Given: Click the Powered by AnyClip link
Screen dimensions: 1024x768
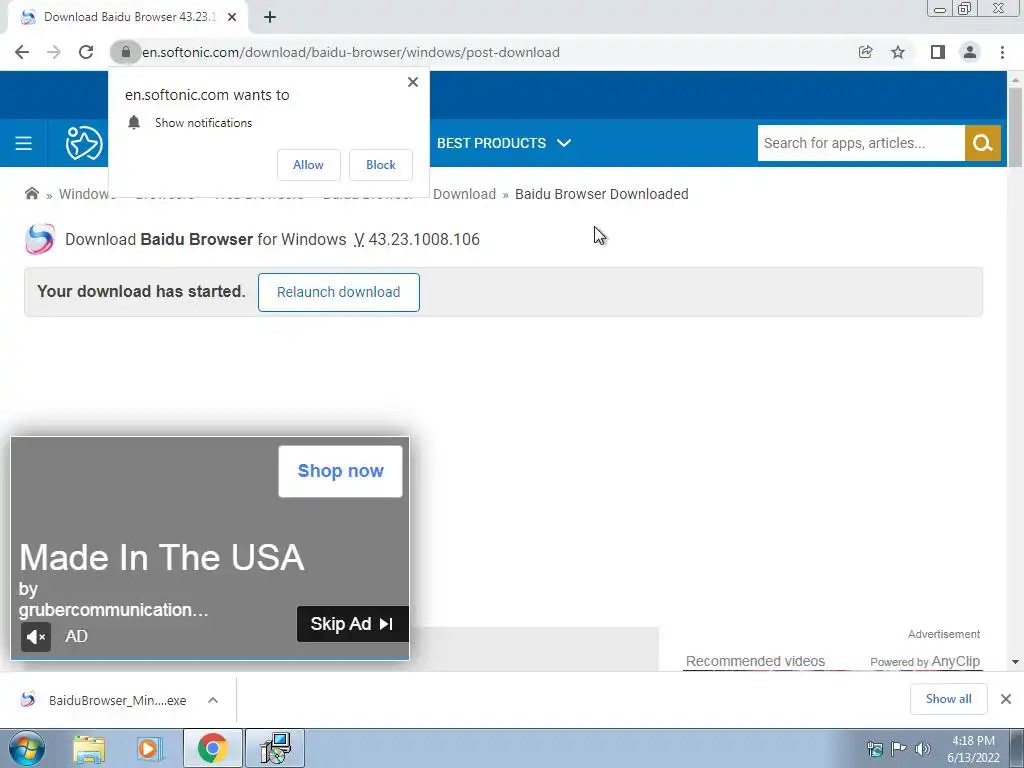Looking at the screenshot, I should [925, 662].
